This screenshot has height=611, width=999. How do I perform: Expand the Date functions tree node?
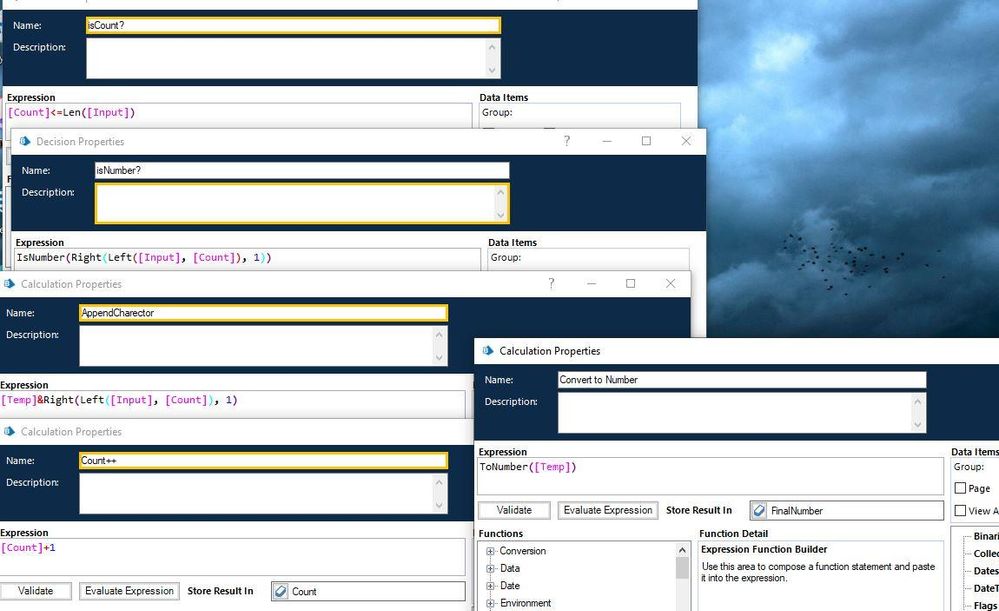[x=490, y=586]
